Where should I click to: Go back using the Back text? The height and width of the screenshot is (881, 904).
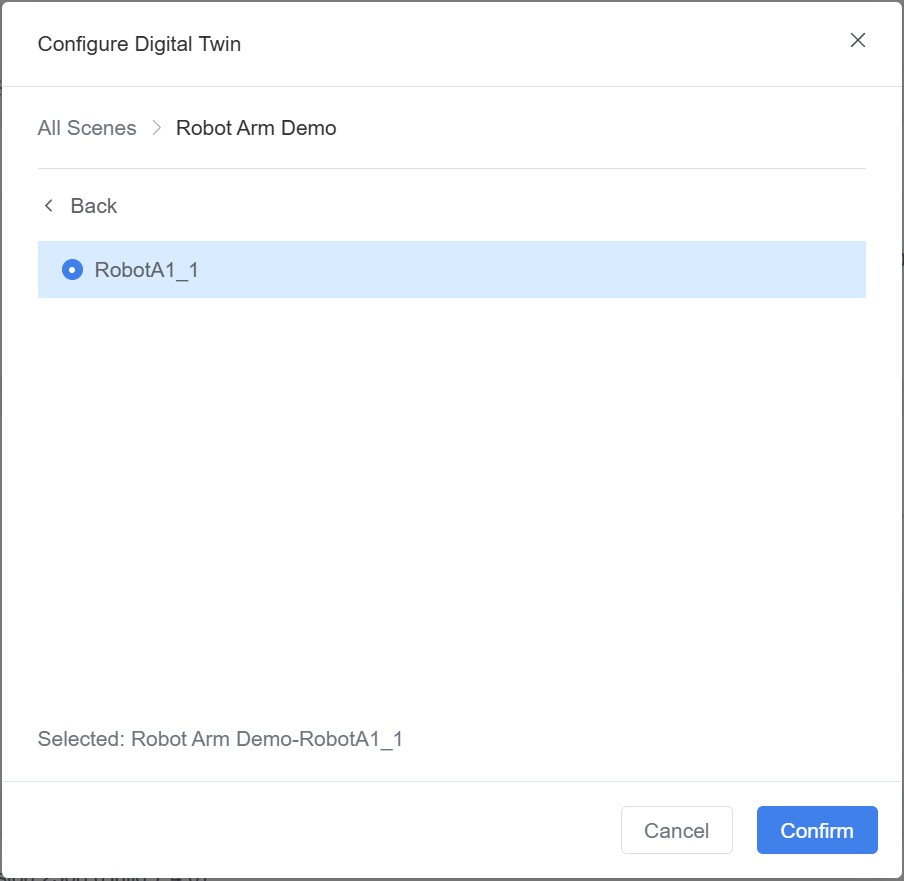pos(94,206)
